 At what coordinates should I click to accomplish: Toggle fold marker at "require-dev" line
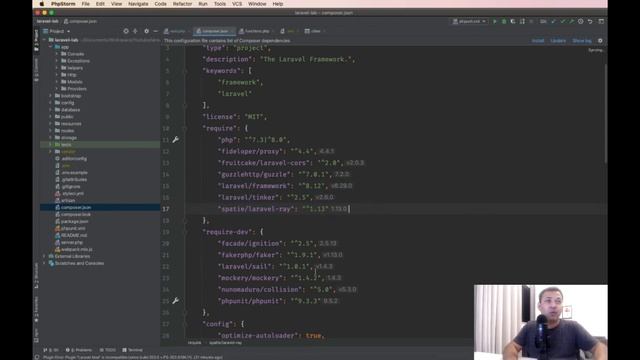pyautogui.click(x=185, y=232)
